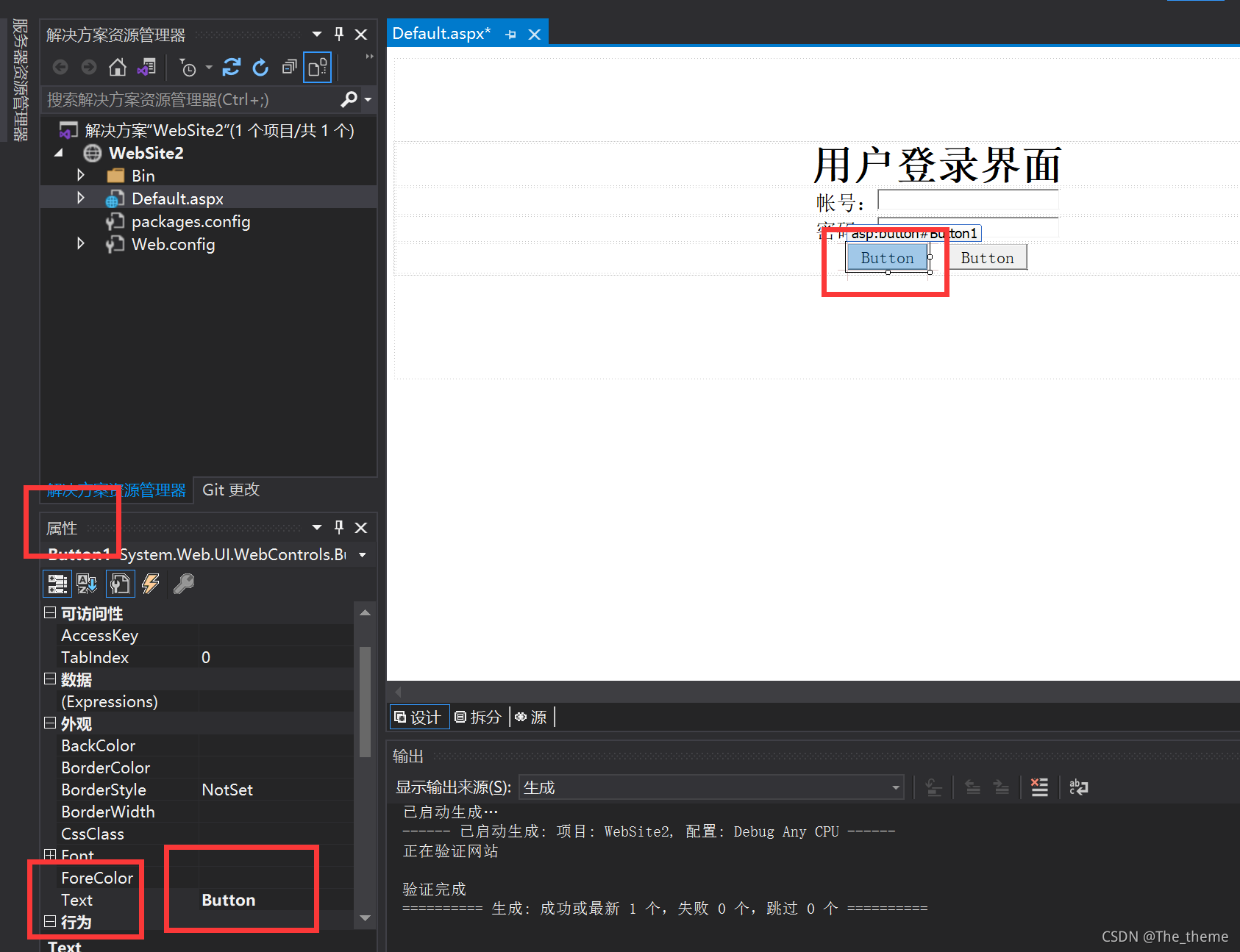Click the BorderStyle NotSet value

click(276, 790)
